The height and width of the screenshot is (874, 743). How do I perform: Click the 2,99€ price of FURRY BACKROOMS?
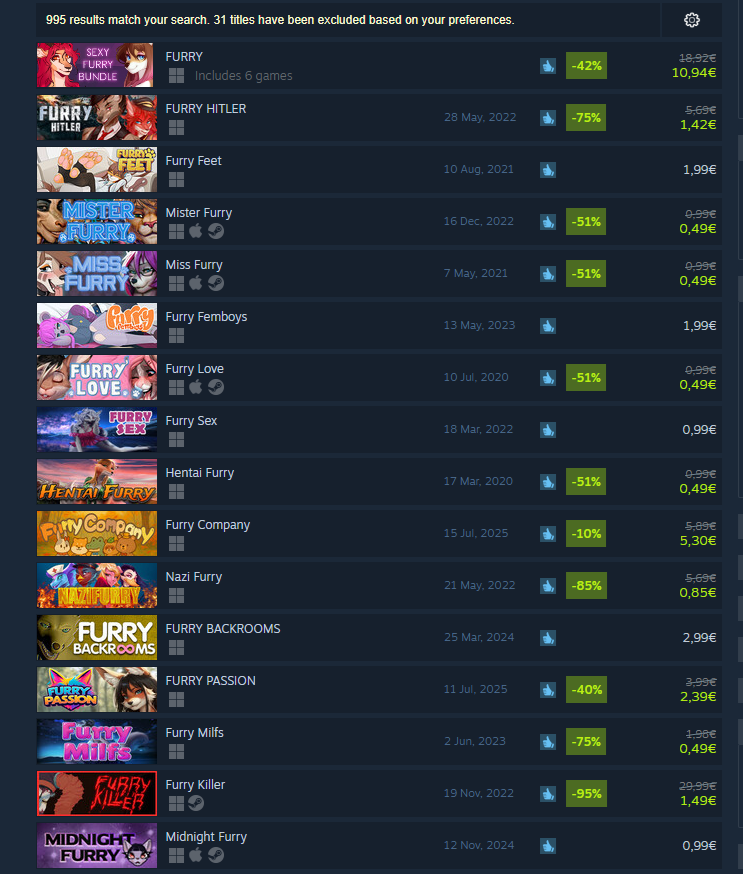pyautogui.click(x=699, y=638)
